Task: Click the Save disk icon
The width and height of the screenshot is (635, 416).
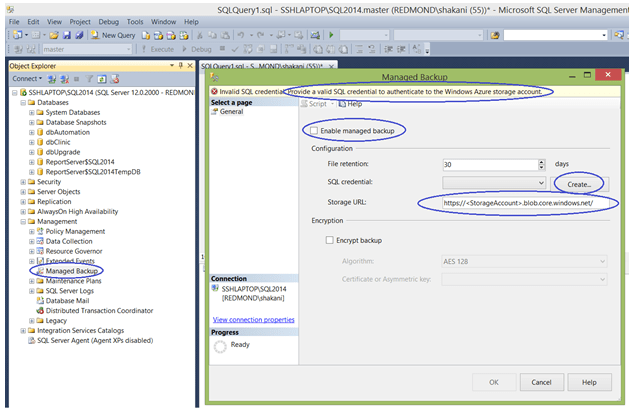Action: tap(67, 35)
